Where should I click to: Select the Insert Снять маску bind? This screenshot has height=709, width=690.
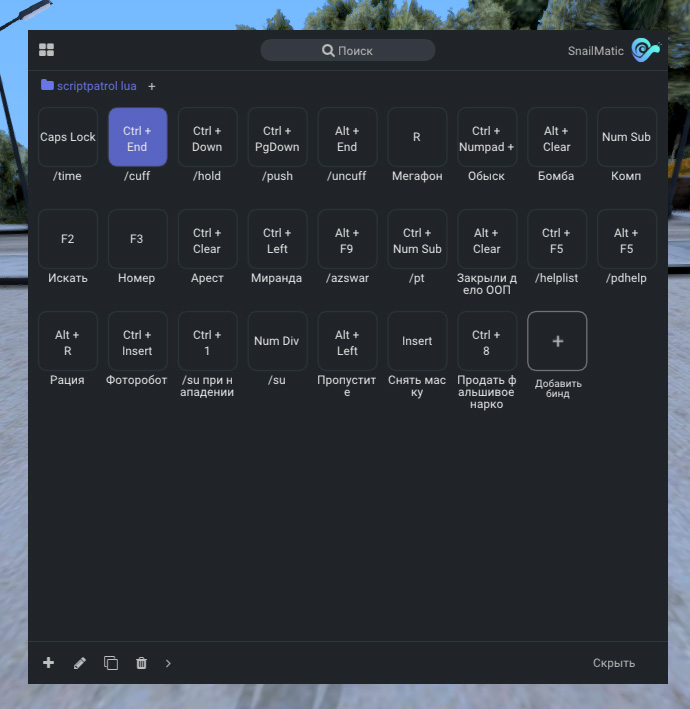click(x=417, y=341)
